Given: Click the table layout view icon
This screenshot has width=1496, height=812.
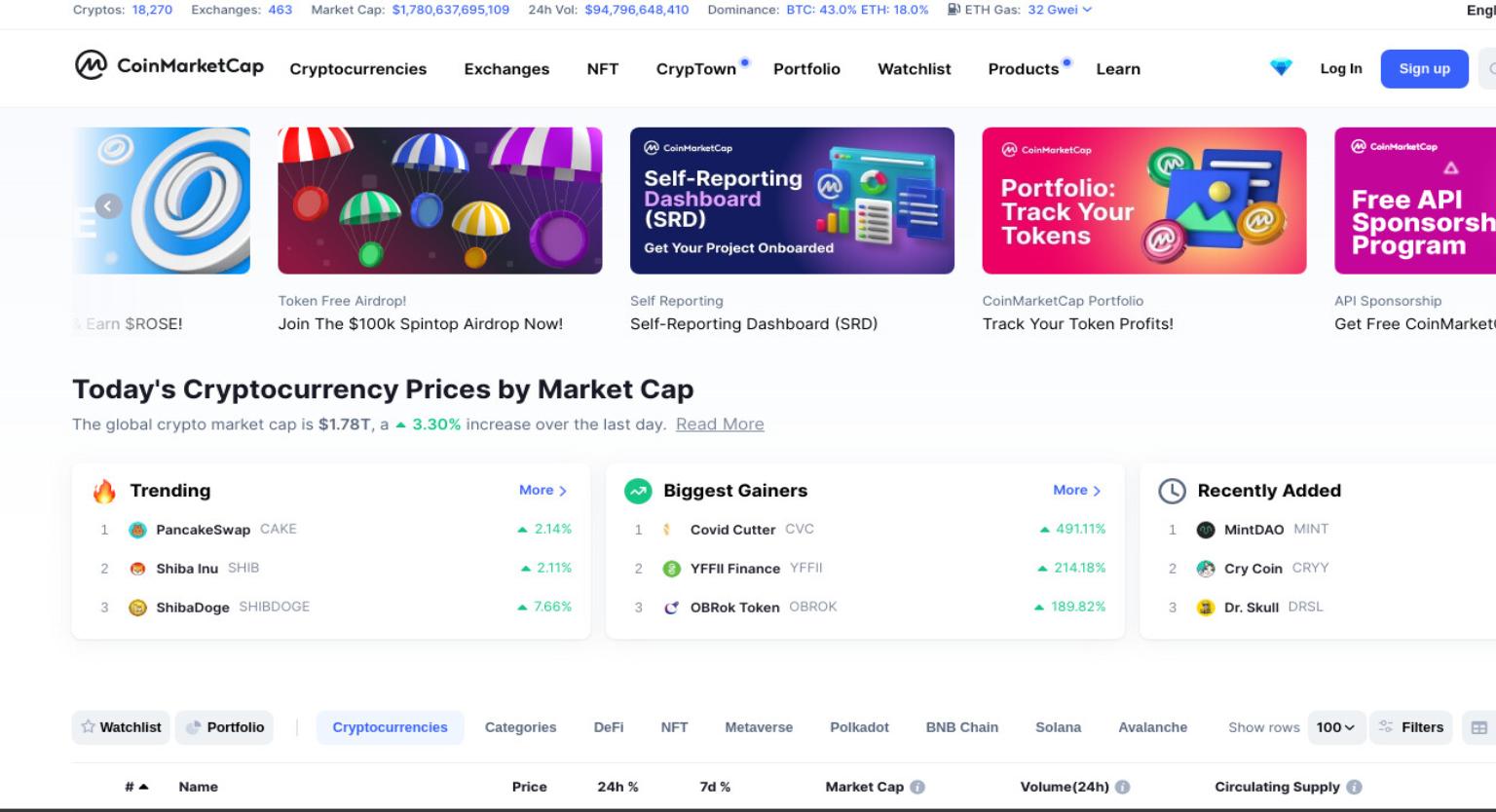Looking at the screenshot, I should [x=1478, y=727].
